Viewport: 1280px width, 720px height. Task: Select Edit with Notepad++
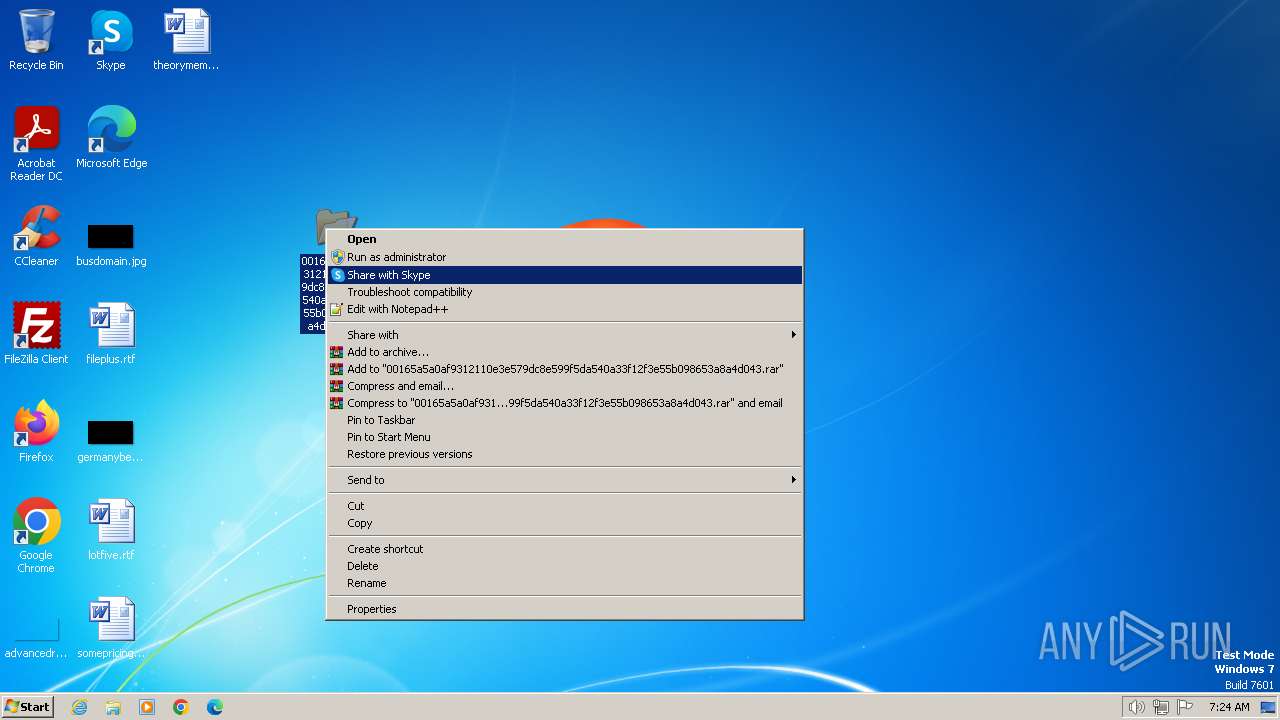[565, 309]
